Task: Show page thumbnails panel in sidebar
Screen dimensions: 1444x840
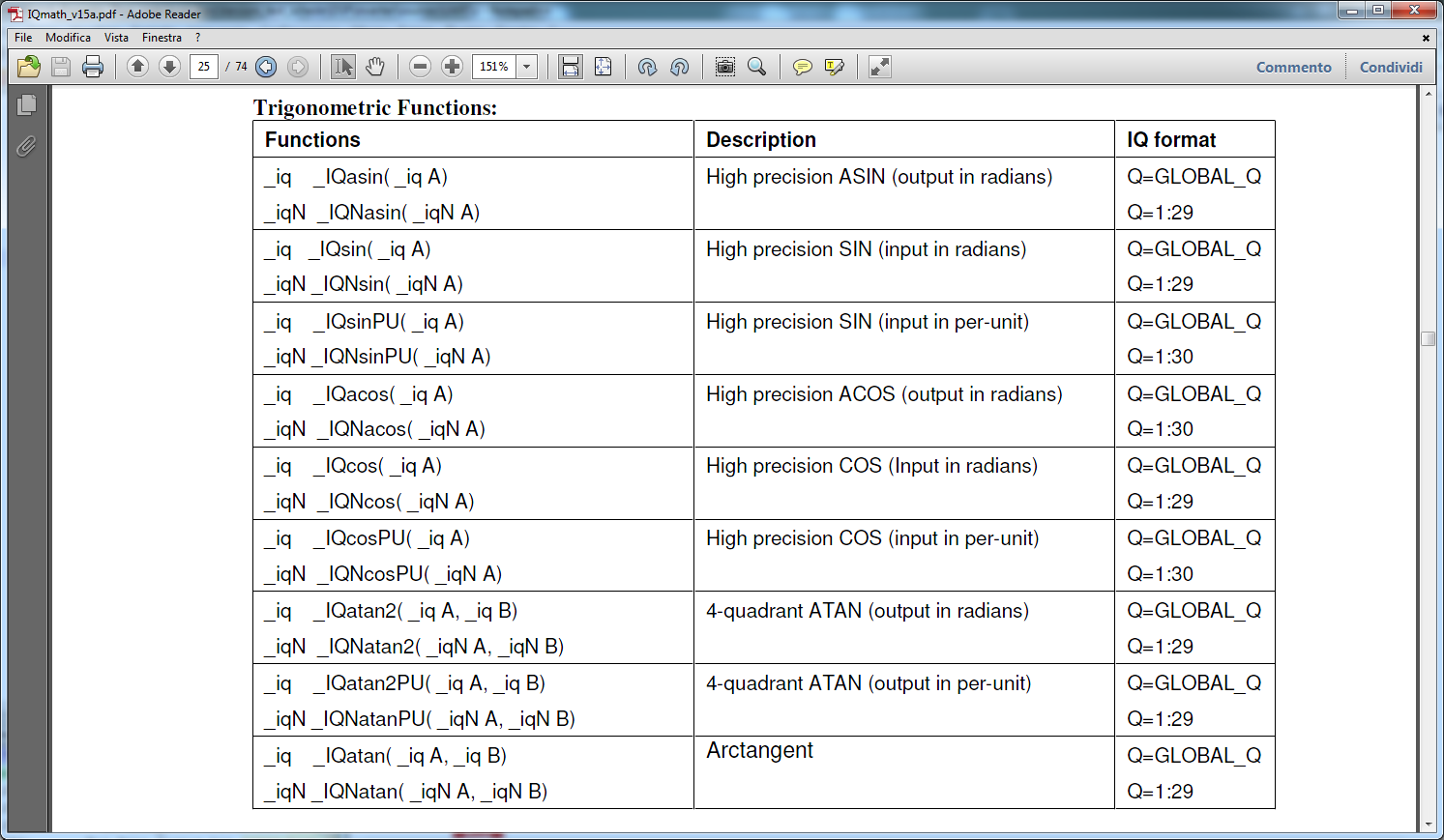Action: tap(27, 104)
